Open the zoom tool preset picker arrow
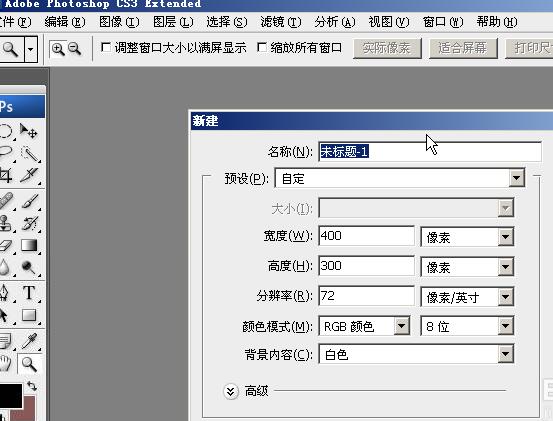This screenshot has width=553, height=421. pos(31,49)
